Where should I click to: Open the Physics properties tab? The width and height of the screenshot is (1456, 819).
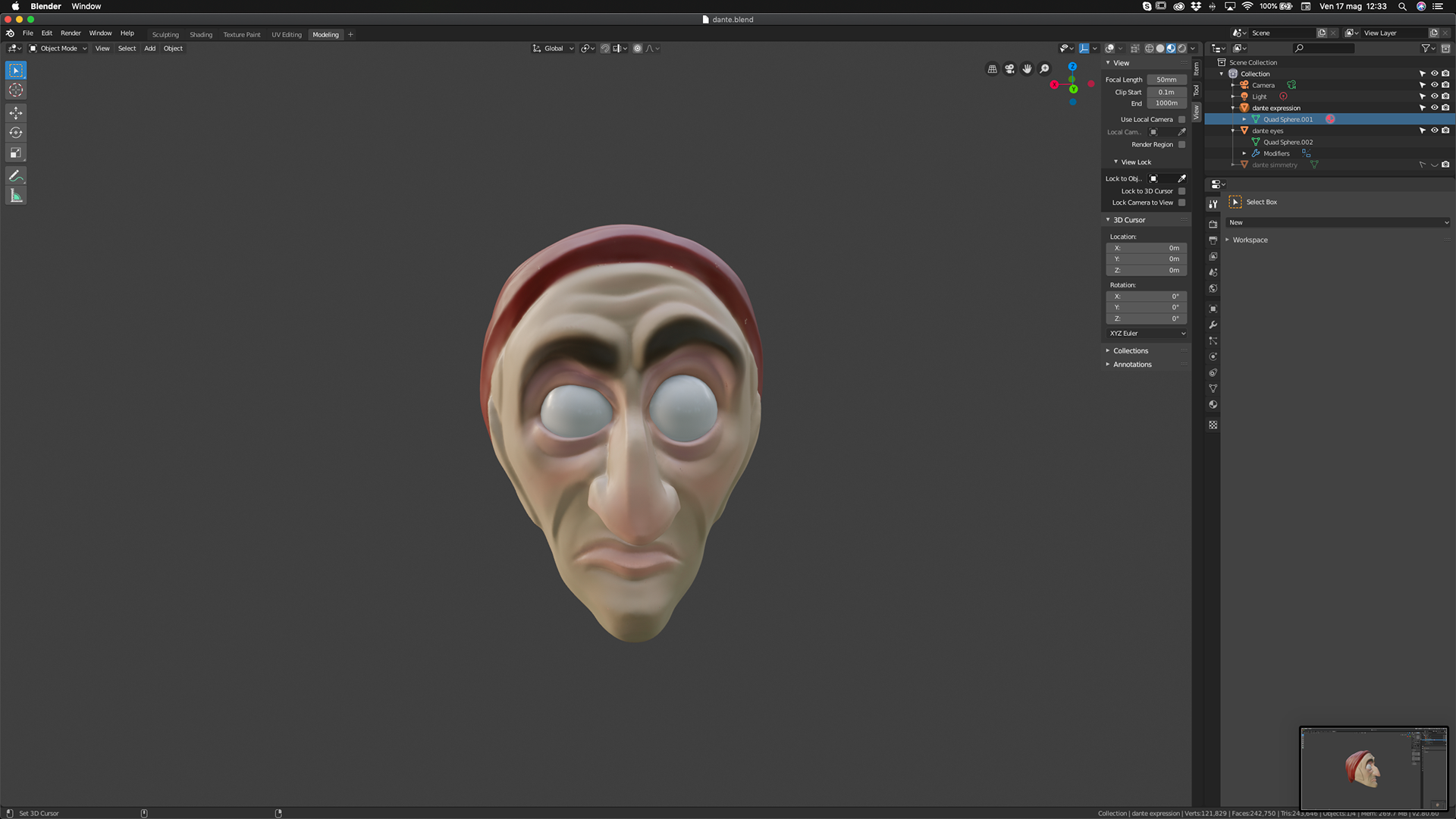tap(1213, 356)
